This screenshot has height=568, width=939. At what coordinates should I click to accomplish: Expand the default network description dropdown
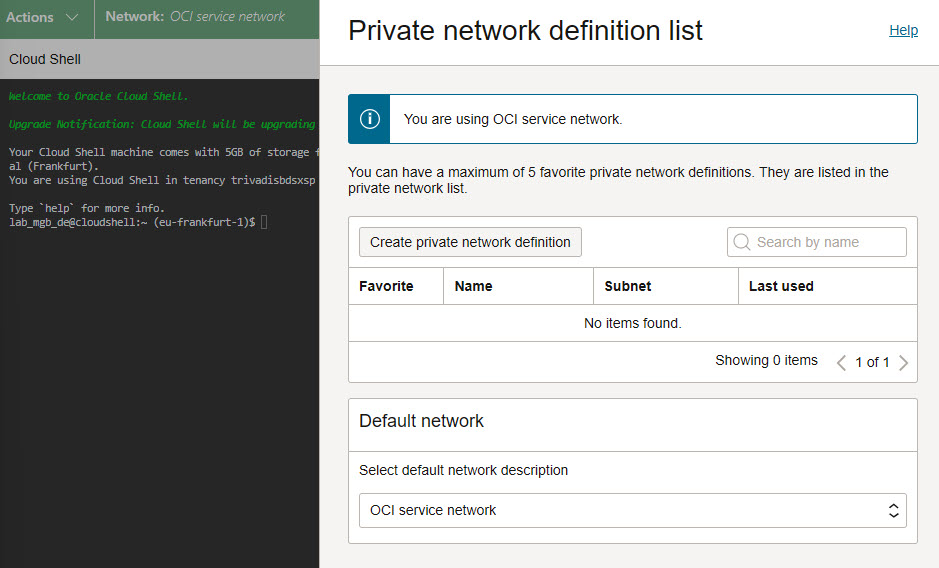click(632, 510)
